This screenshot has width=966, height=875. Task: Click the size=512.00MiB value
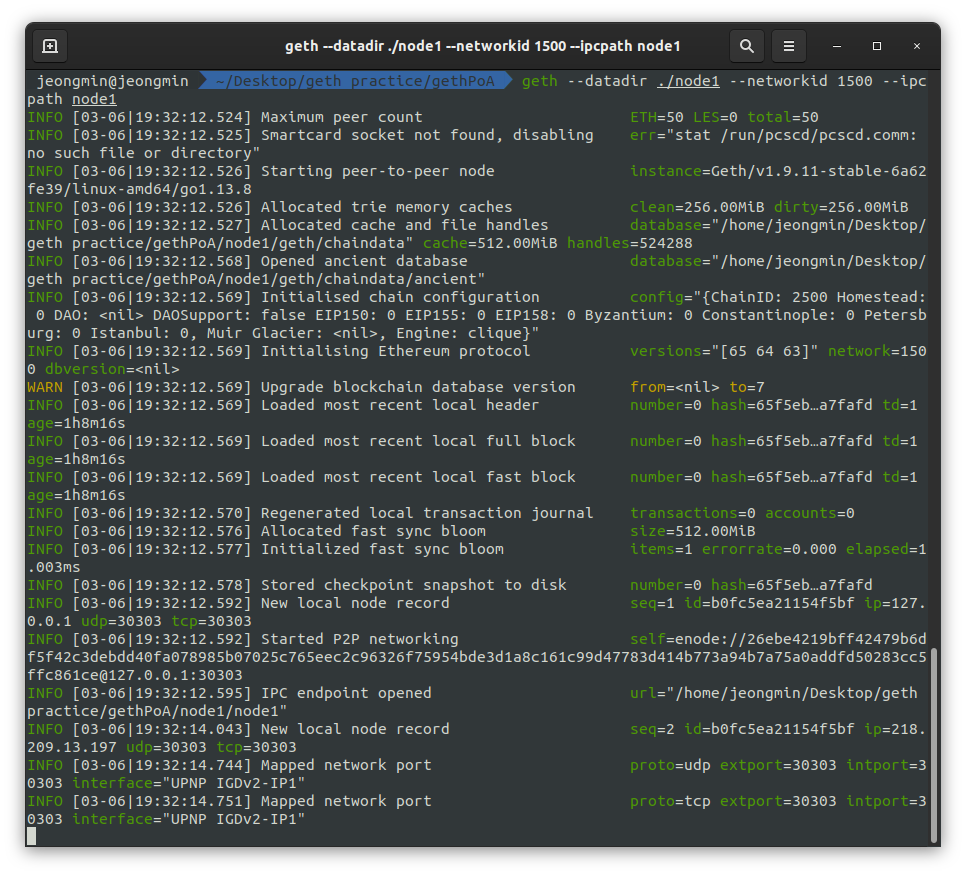(x=692, y=531)
